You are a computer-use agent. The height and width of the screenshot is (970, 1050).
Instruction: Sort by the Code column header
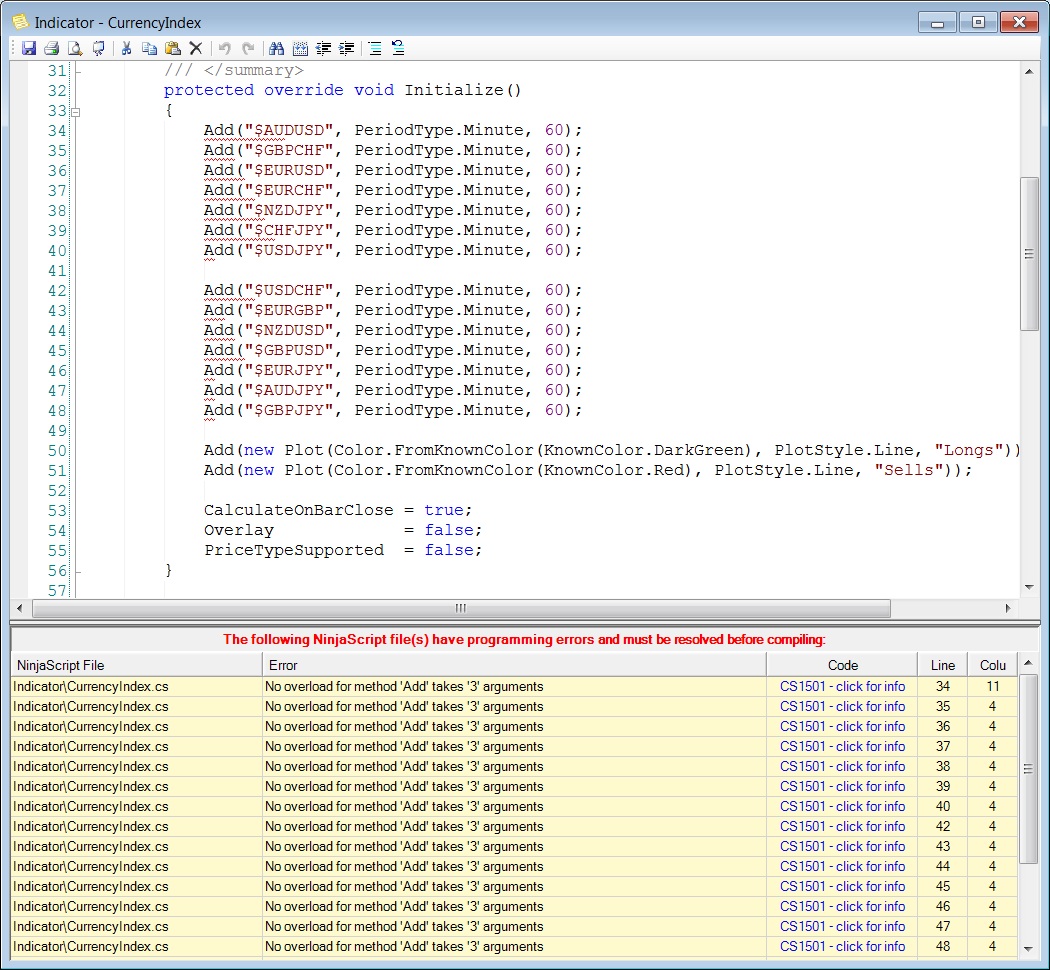pyautogui.click(x=842, y=665)
